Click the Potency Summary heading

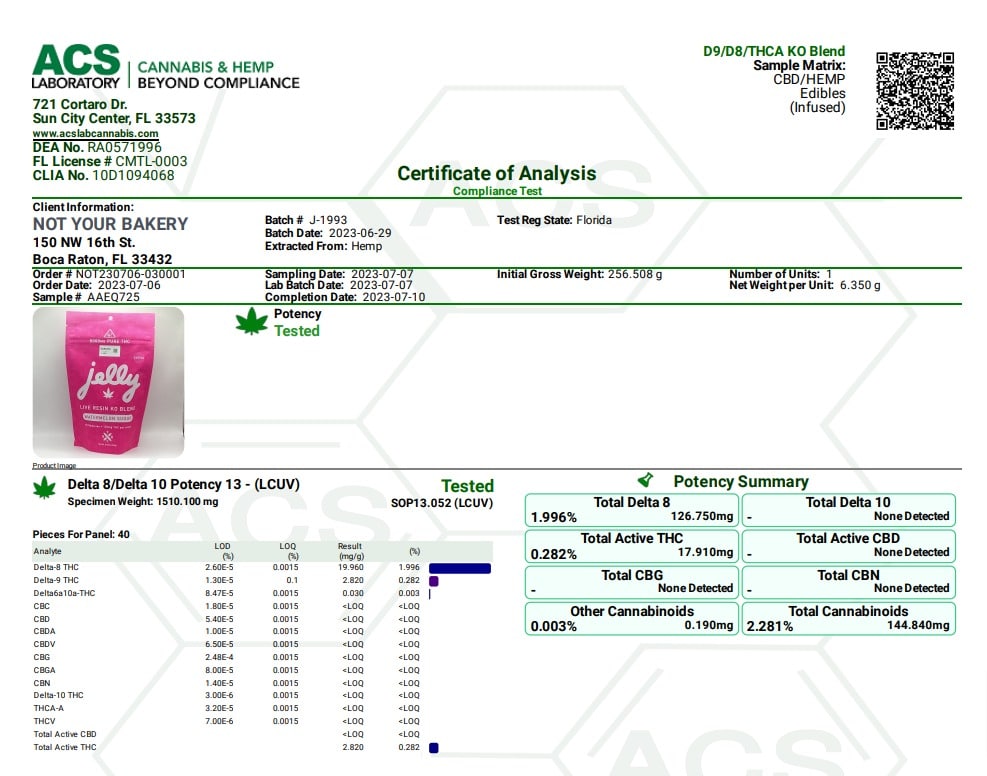pos(741,481)
